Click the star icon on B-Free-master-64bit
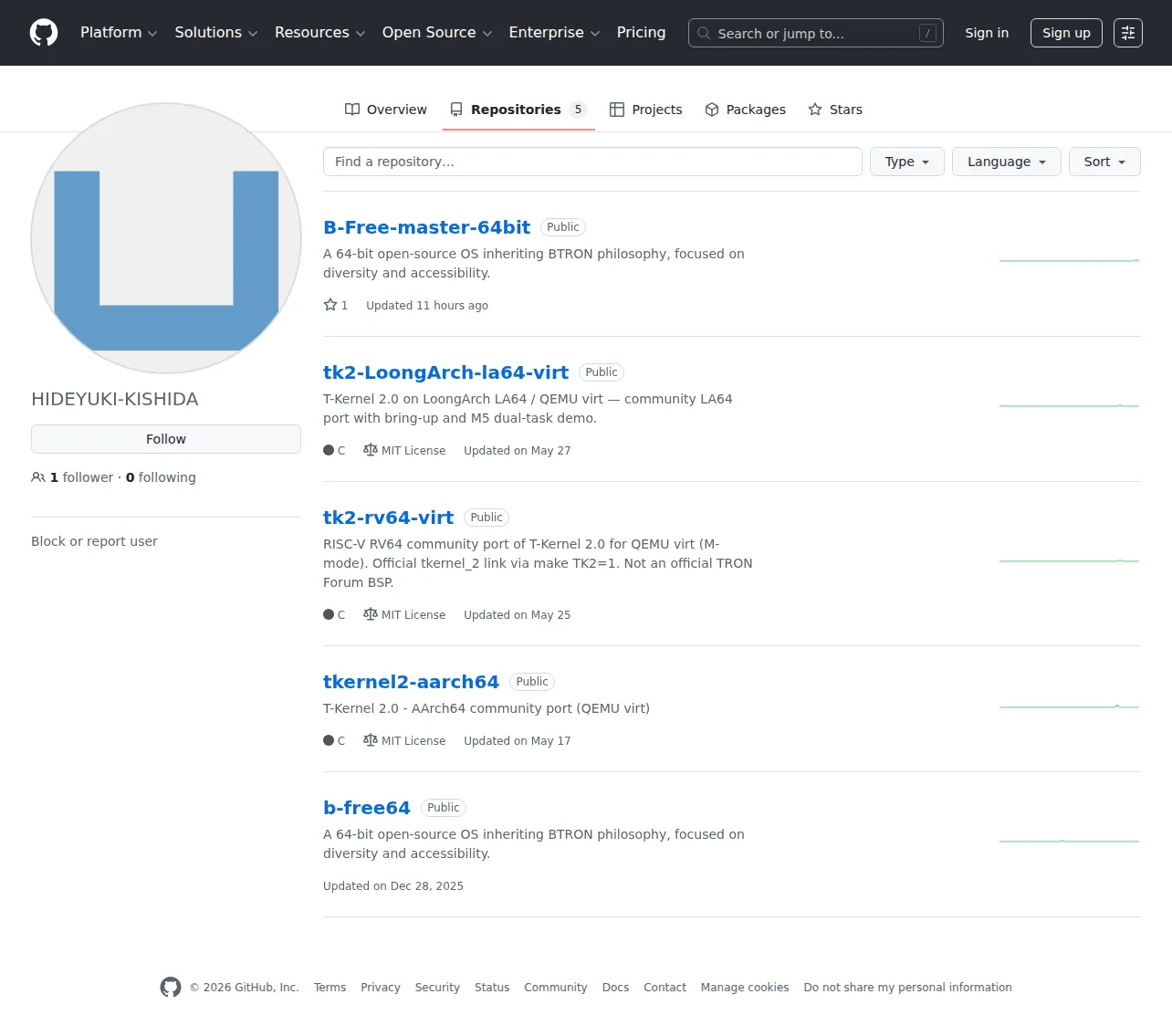 click(x=330, y=305)
